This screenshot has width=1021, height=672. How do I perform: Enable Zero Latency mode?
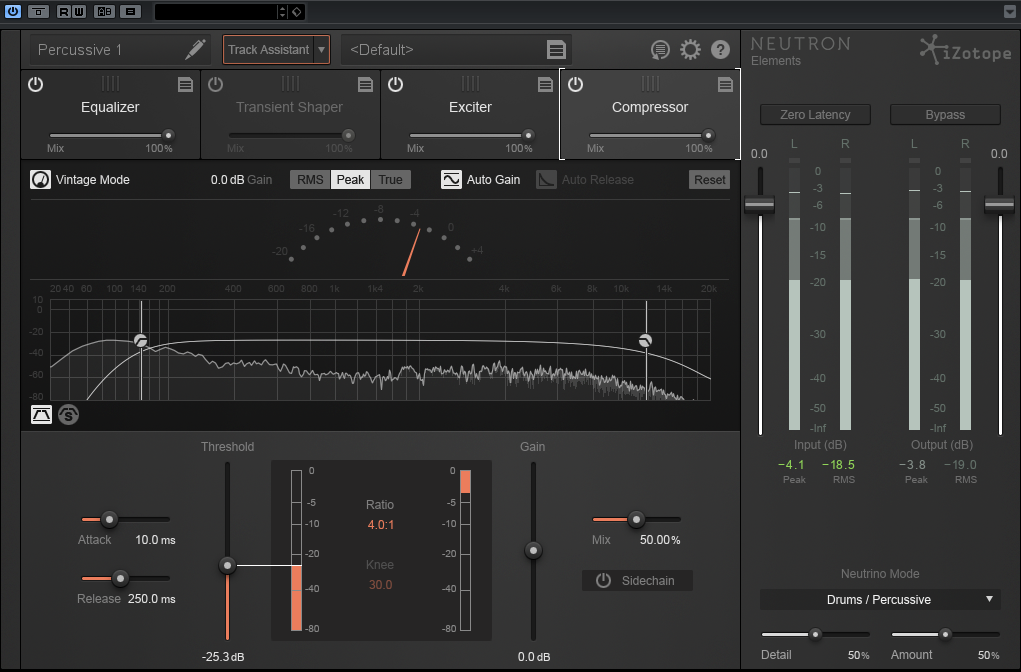click(x=815, y=115)
